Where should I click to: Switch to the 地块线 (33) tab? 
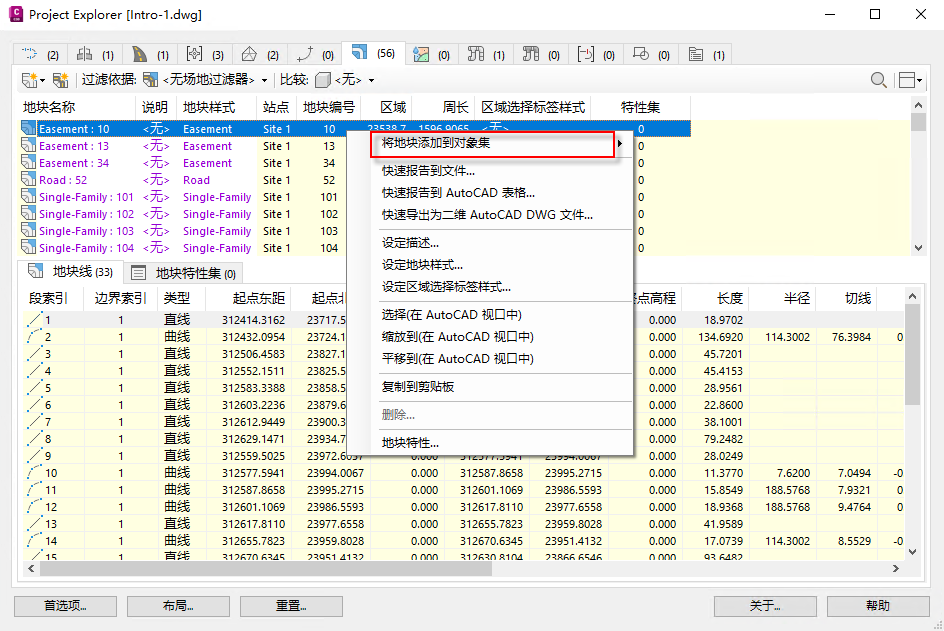click(x=71, y=272)
